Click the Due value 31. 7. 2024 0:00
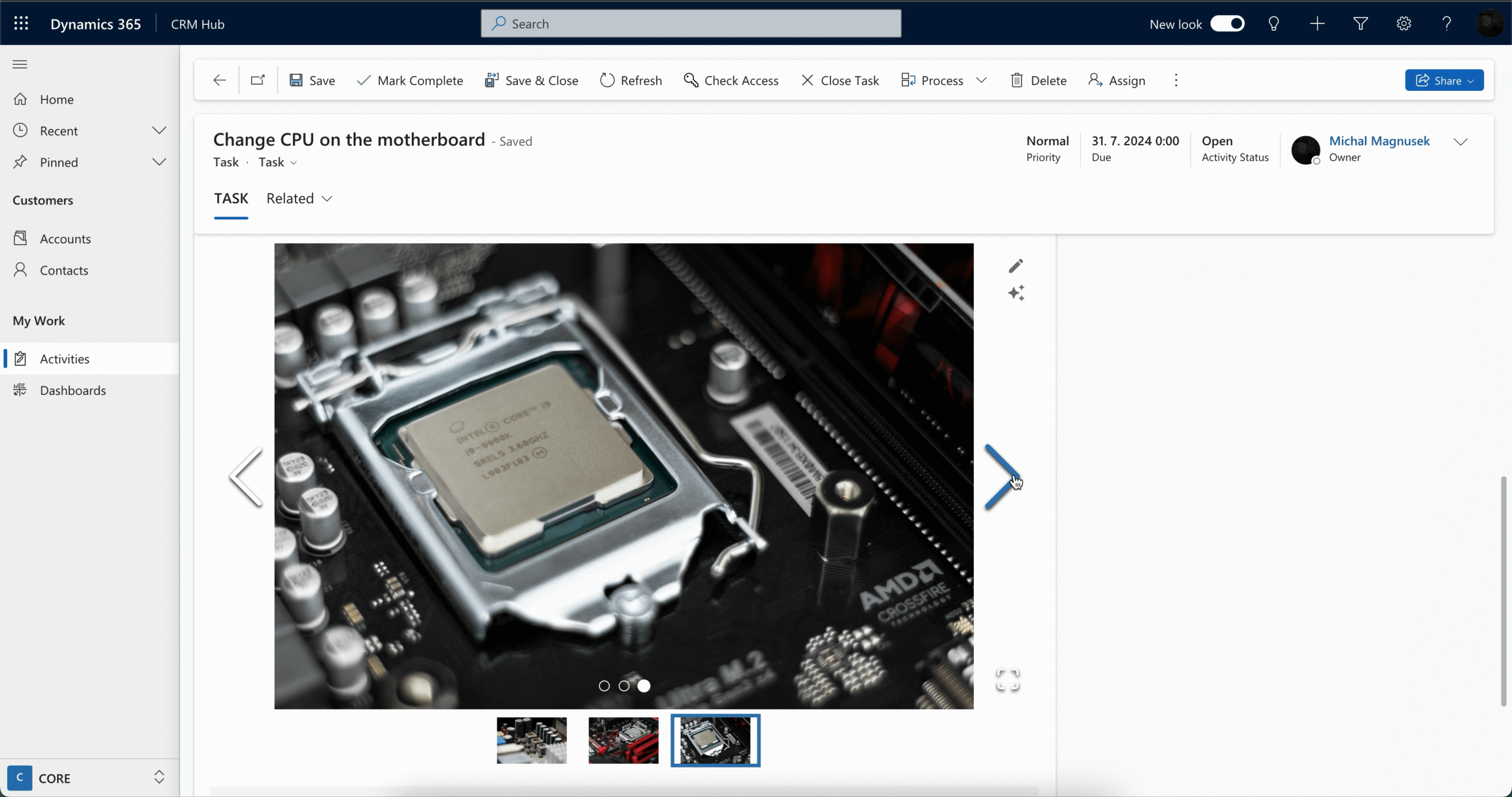The image size is (1512, 797). click(x=1135, y=141)
